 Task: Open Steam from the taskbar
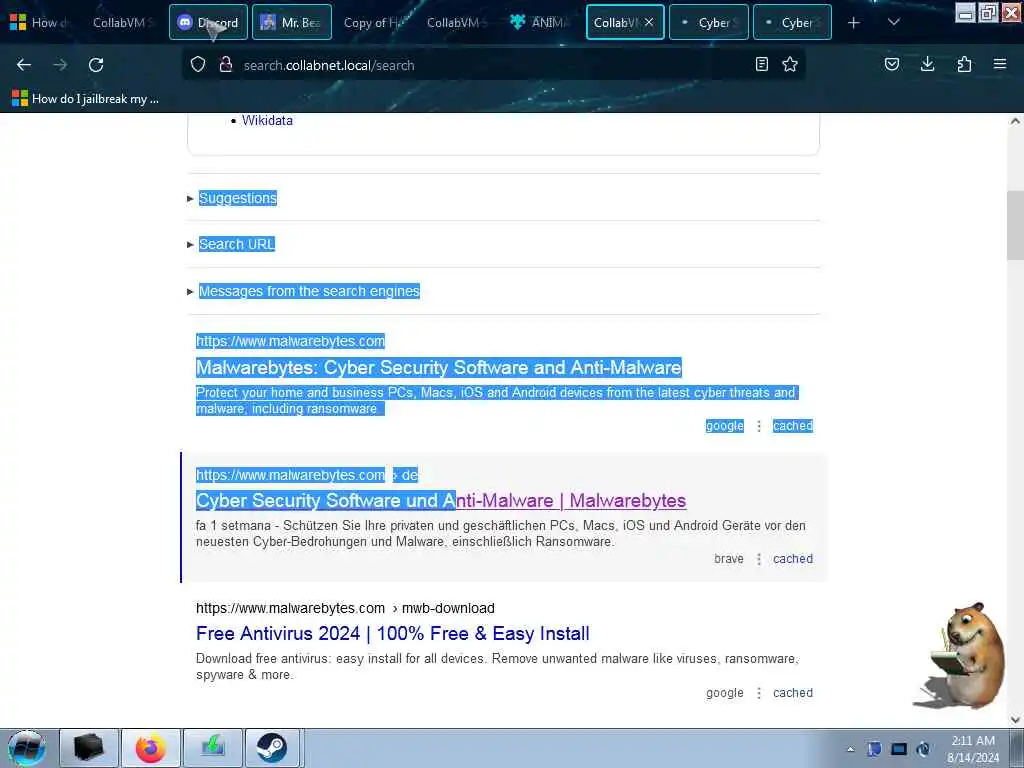click(x=272, y=748)
